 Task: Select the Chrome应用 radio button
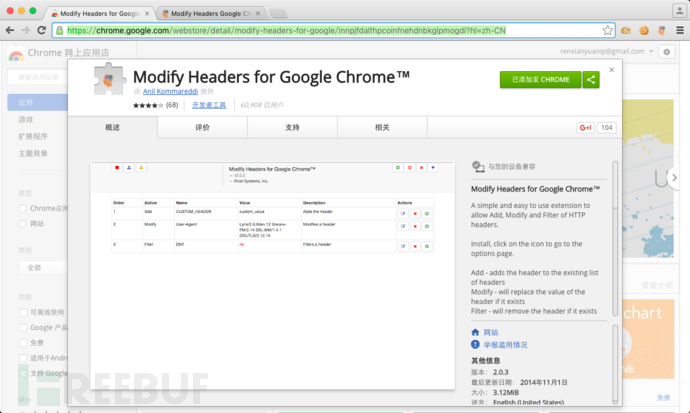[x=22, y=208]
